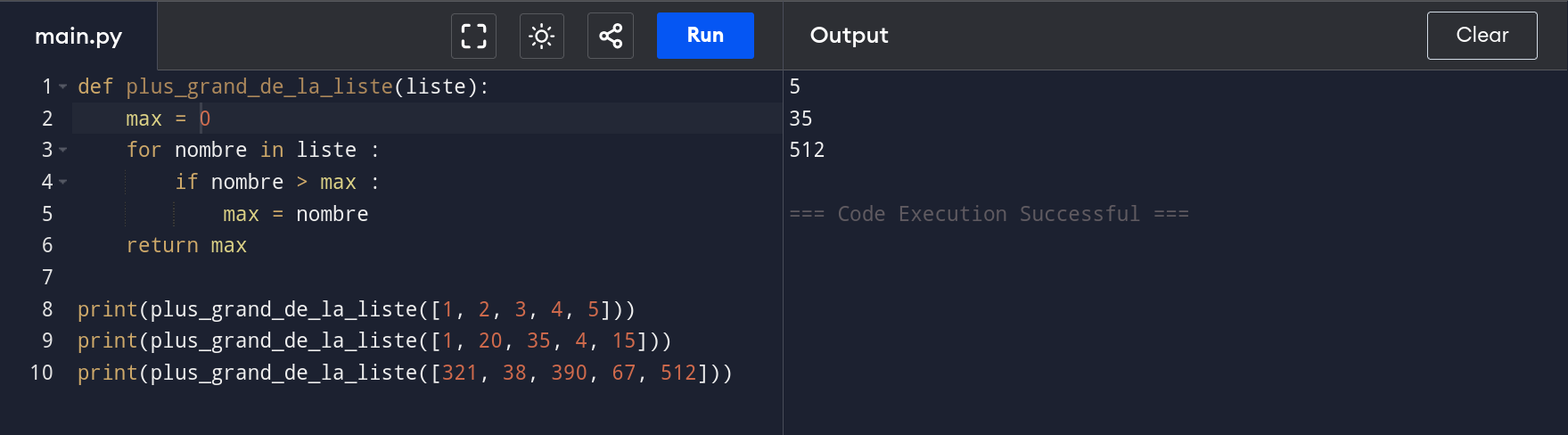Open the share code icon
Image resolution: width=1568 pixels, height=435 pixels.
611,36
